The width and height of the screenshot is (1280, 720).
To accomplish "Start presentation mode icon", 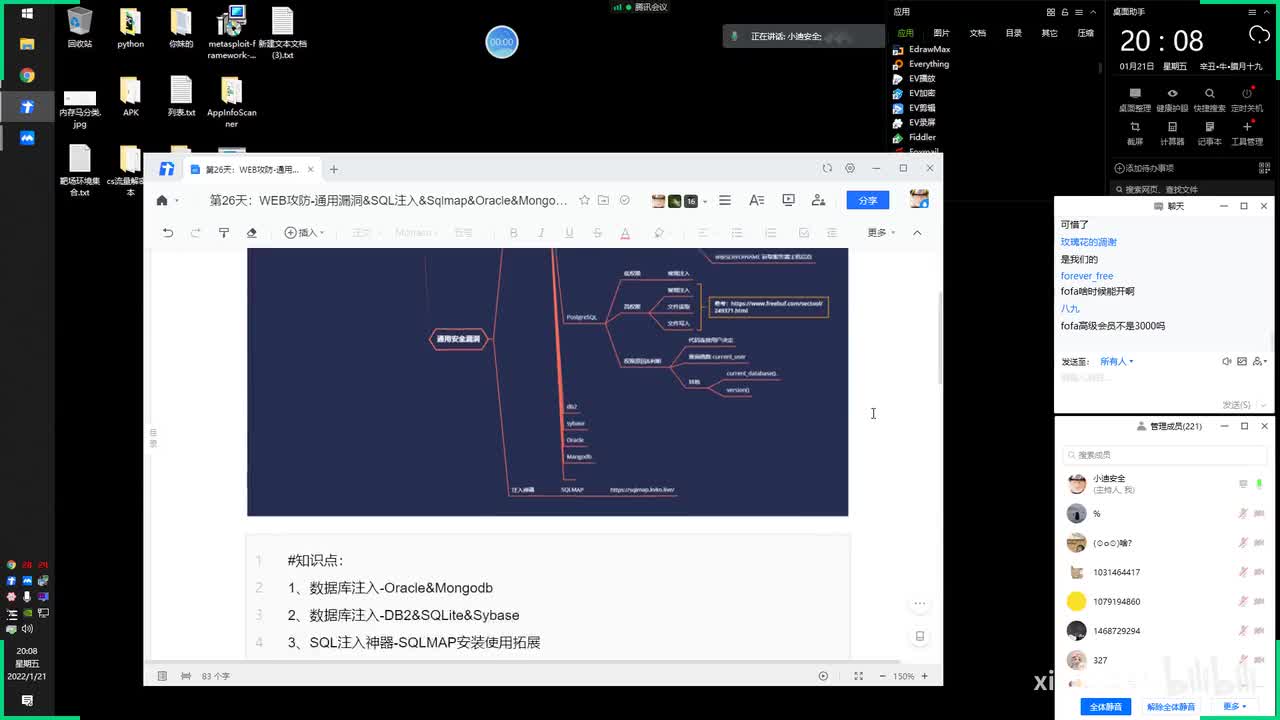I will click(x=788, y=200).
